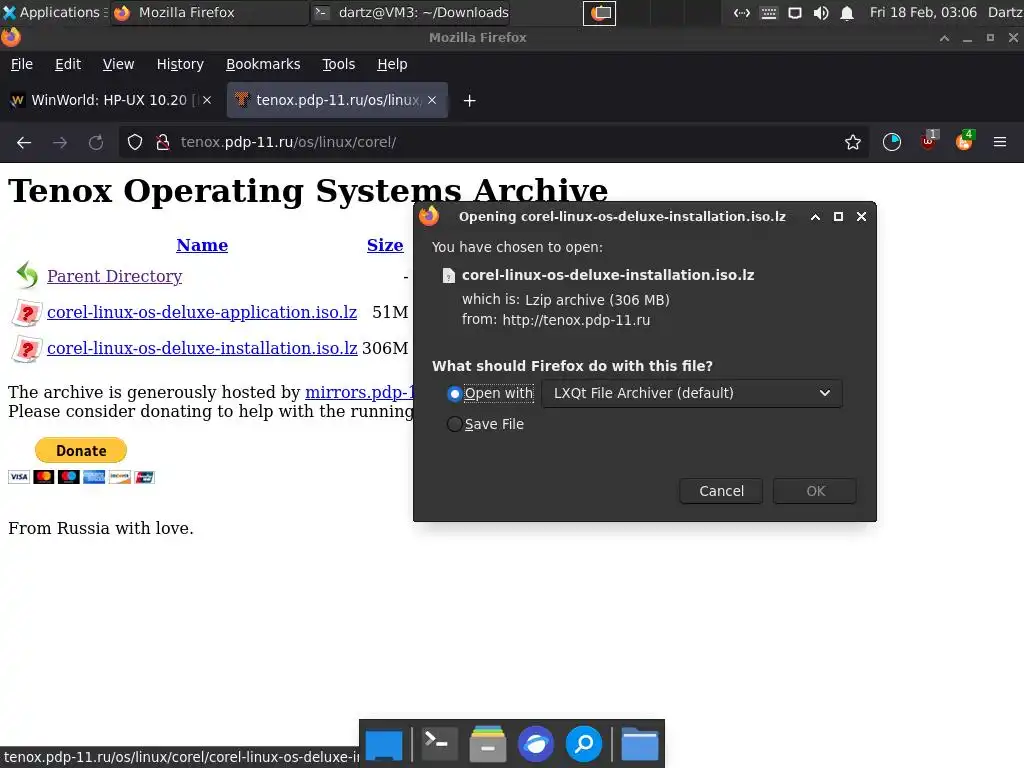Viewport: 1024px width, 768px height.
Task: Open the History menu
Action: (180, 64)
